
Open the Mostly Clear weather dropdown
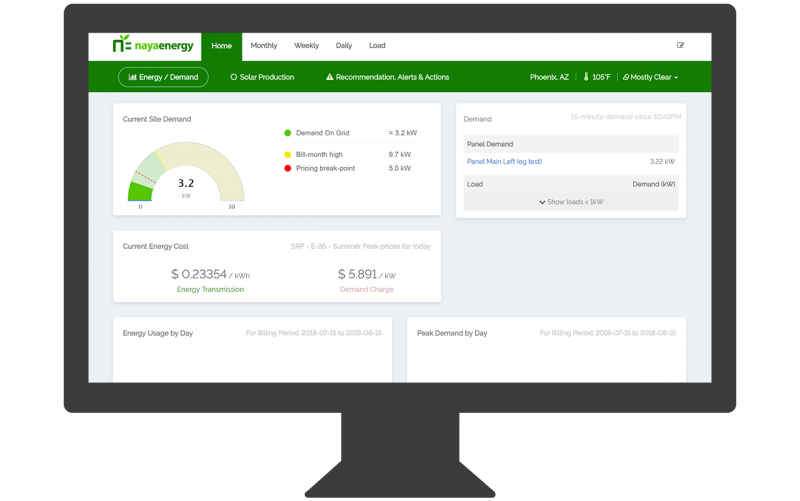pos(652,77)
